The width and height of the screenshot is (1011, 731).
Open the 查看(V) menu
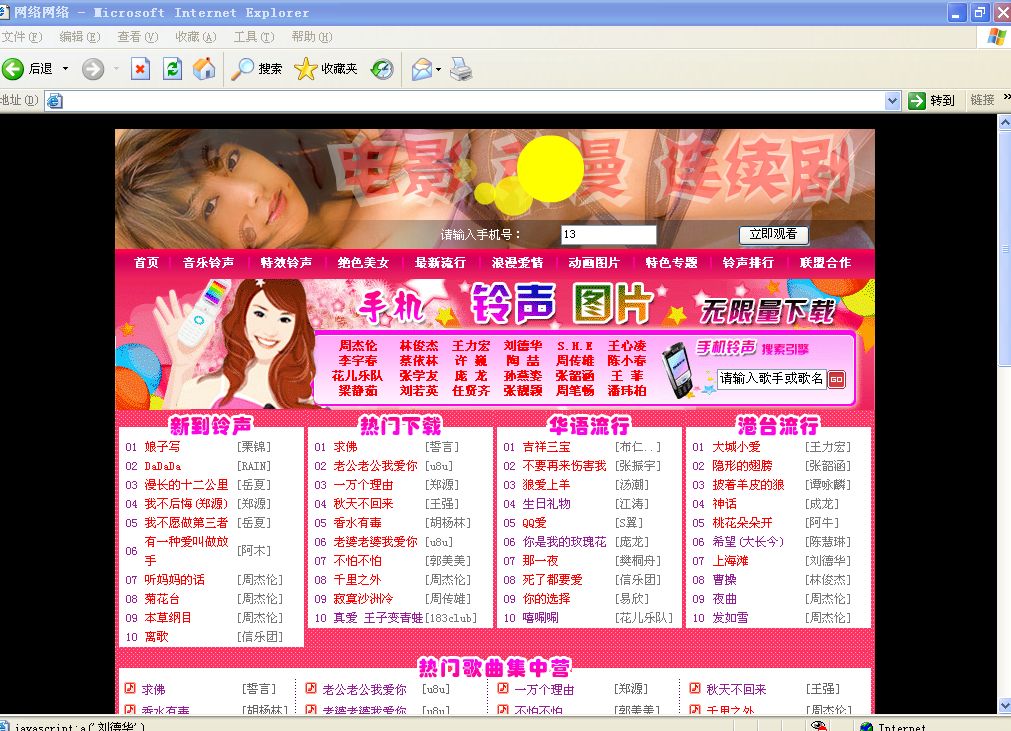137,37
